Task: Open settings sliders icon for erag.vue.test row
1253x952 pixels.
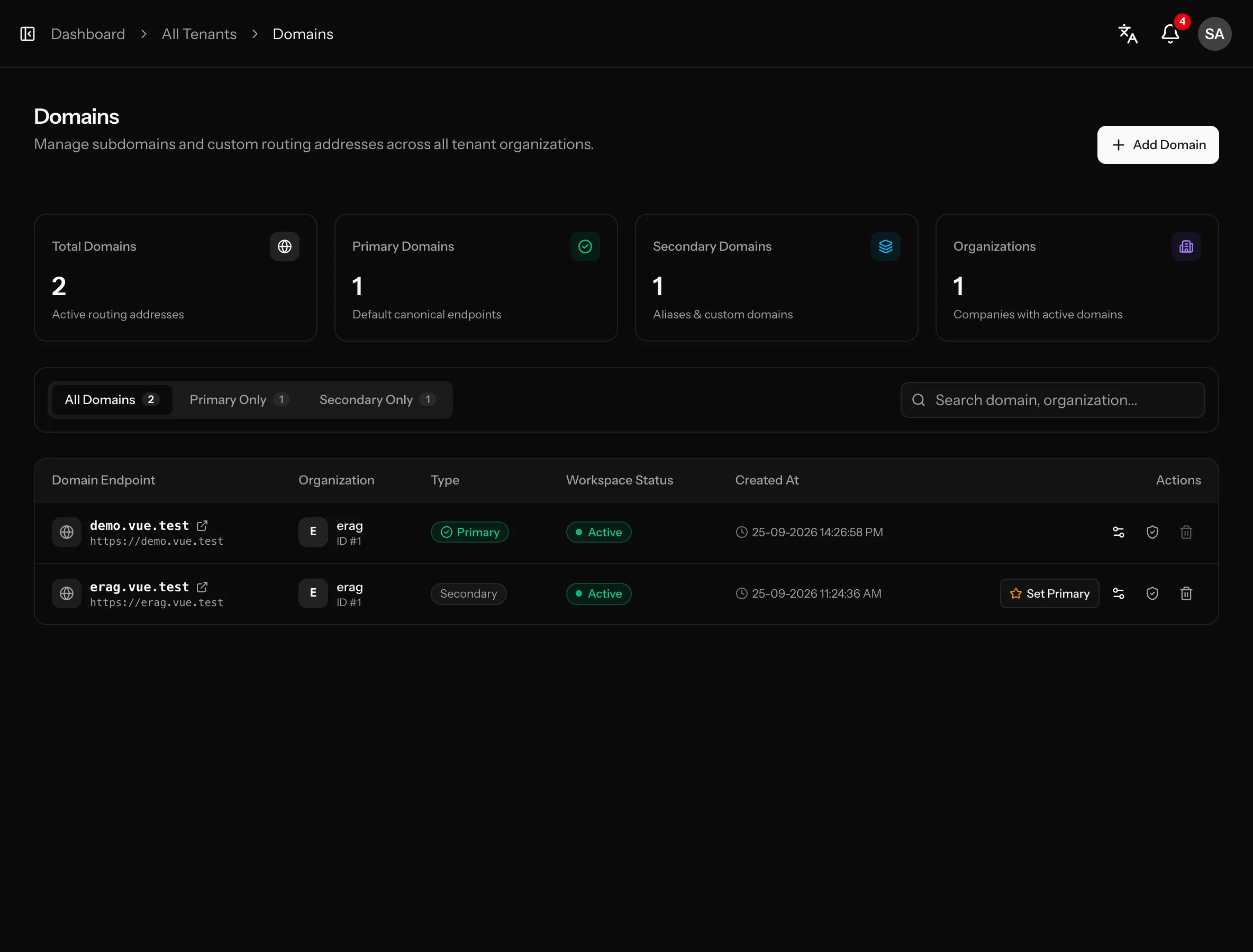Action: 1118,593
